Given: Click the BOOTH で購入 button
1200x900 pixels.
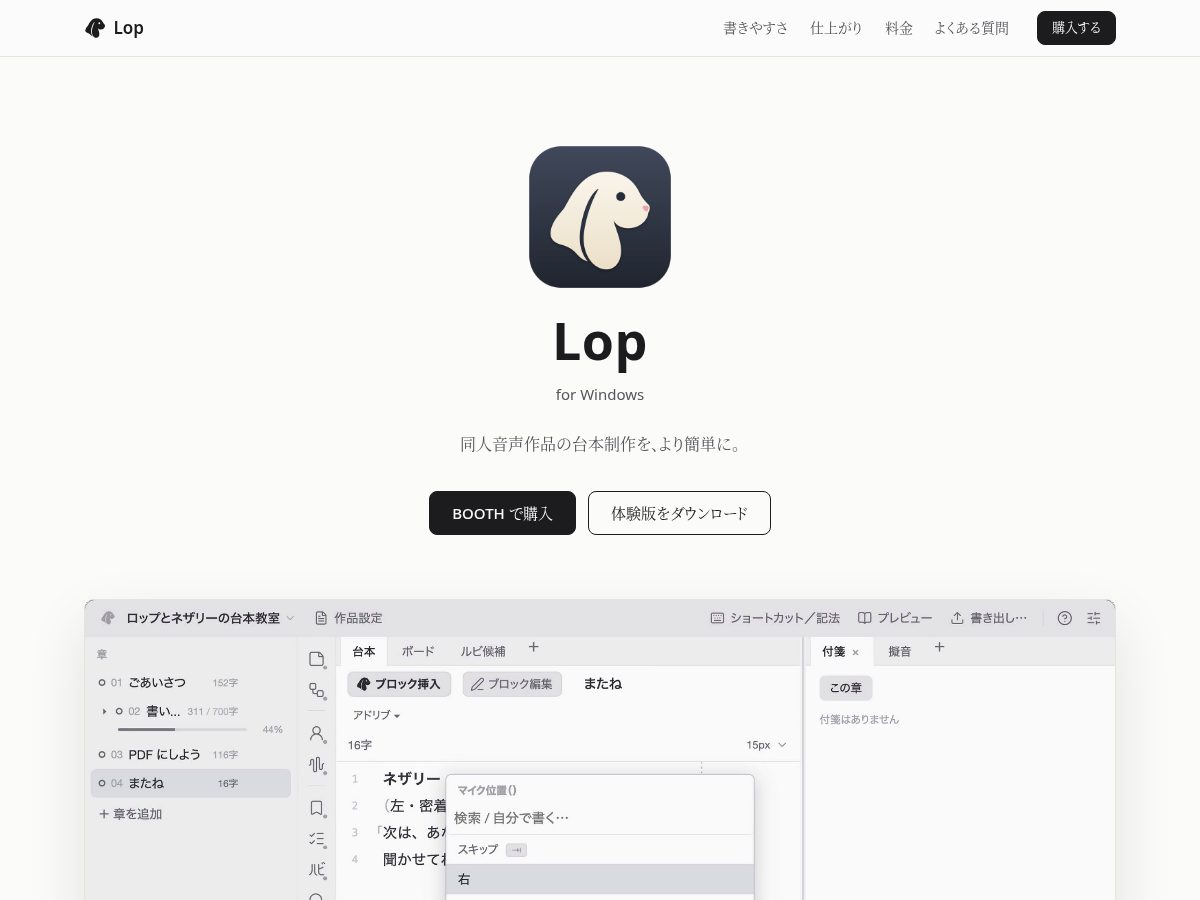Looking at the screenshot, I should (x=502, y=513).
